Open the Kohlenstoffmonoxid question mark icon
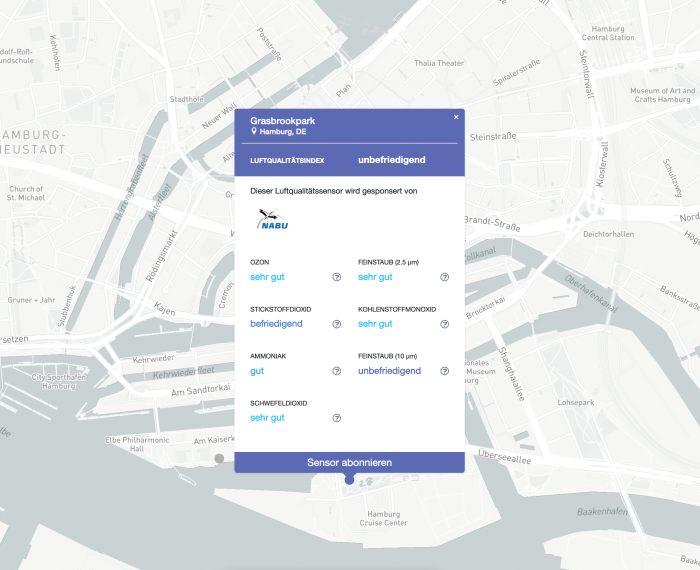700x570 pixels. pos(445,324)
